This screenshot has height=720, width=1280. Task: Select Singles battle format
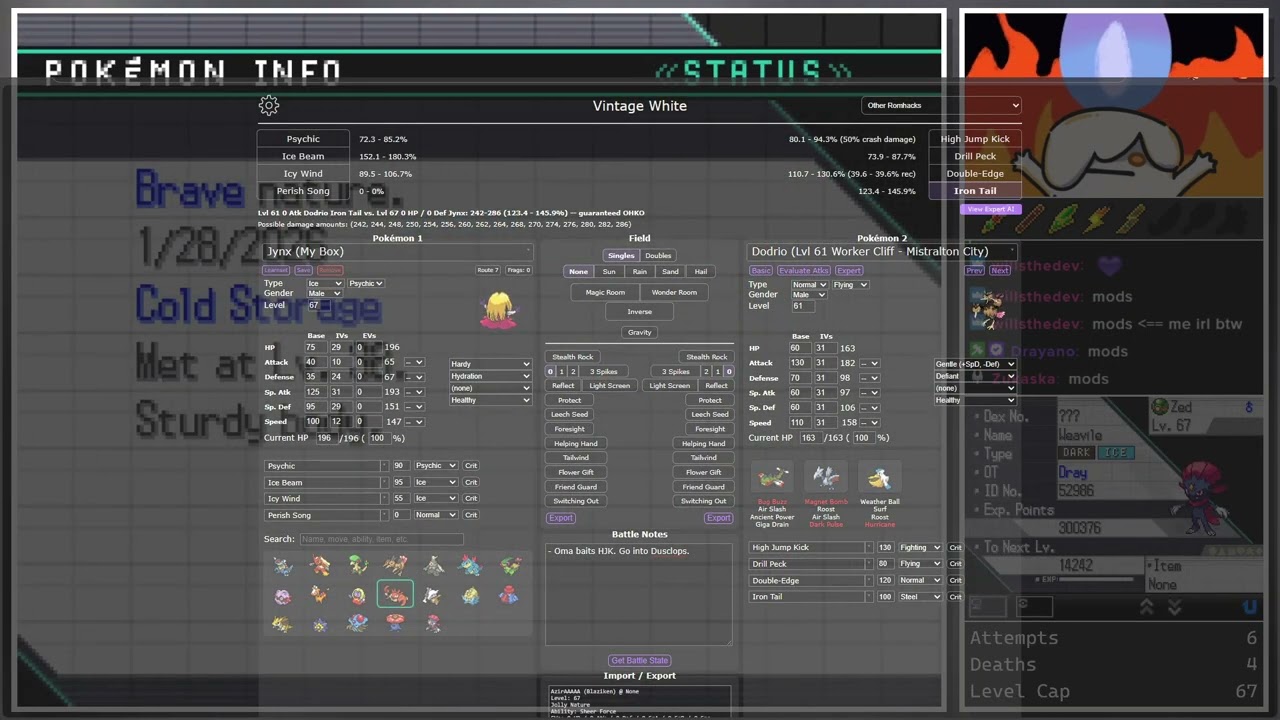(x=621, y=255)
